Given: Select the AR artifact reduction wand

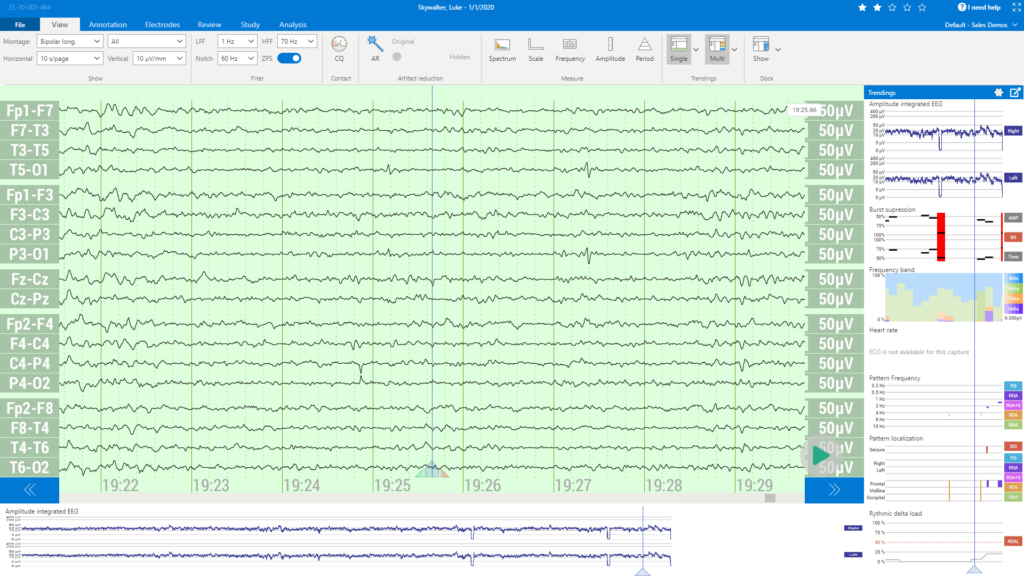Looking at the screenshot, I should coord(374,44).
